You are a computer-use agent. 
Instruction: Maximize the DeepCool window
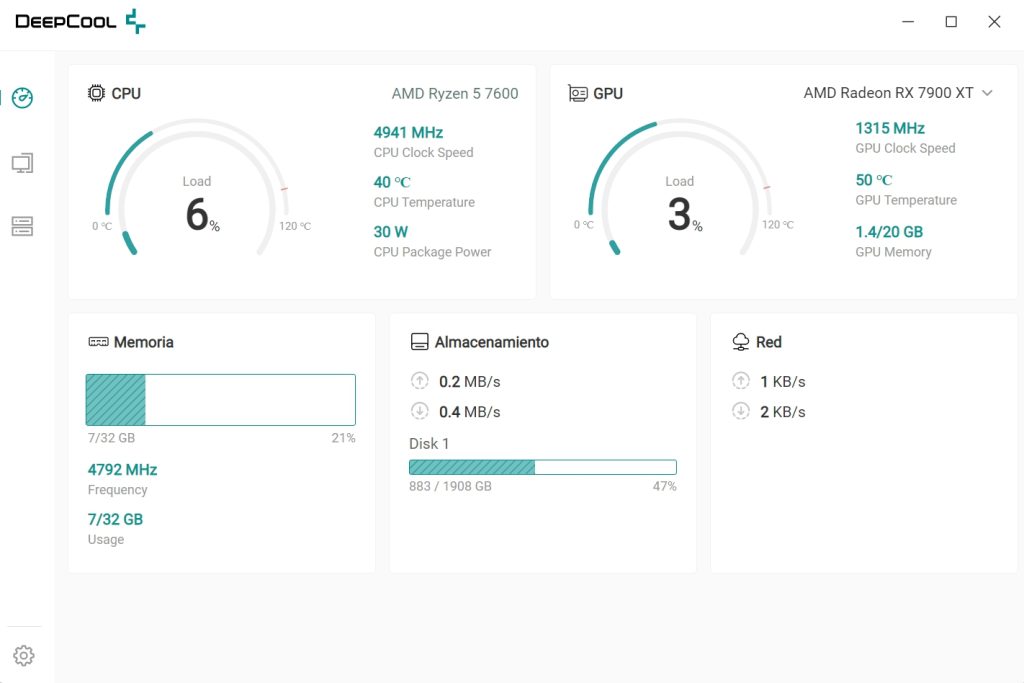click(951, 22)
